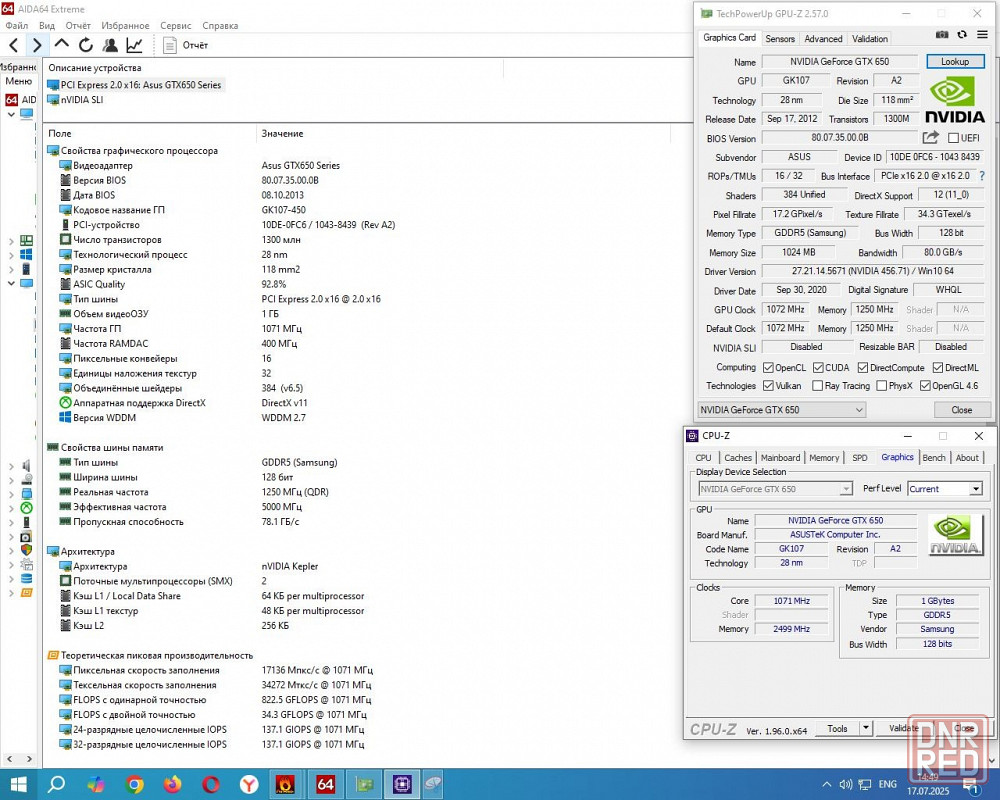This screenshot has height=800, width=1000.
Task: Switch to the Sensors tab in GPU-Z
Action: coord(779,39)
